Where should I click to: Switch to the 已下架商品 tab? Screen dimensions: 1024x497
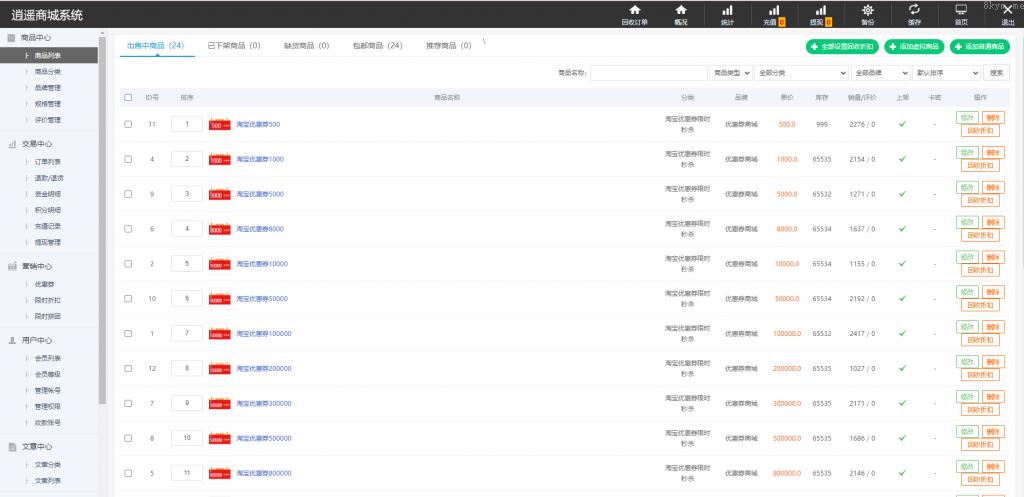tap(233, 46)
